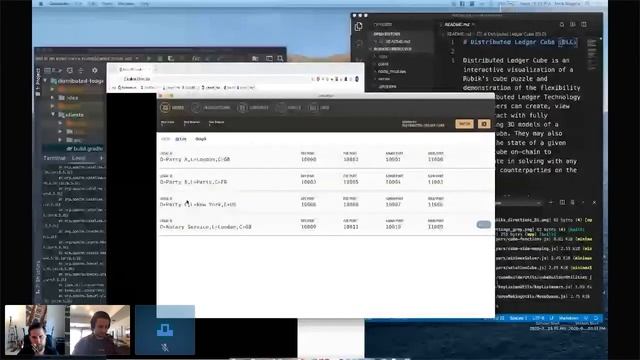Screen dimensions: 640x360
Task: Click muted participant placeholder tile
Action: (x=165, y=330)
